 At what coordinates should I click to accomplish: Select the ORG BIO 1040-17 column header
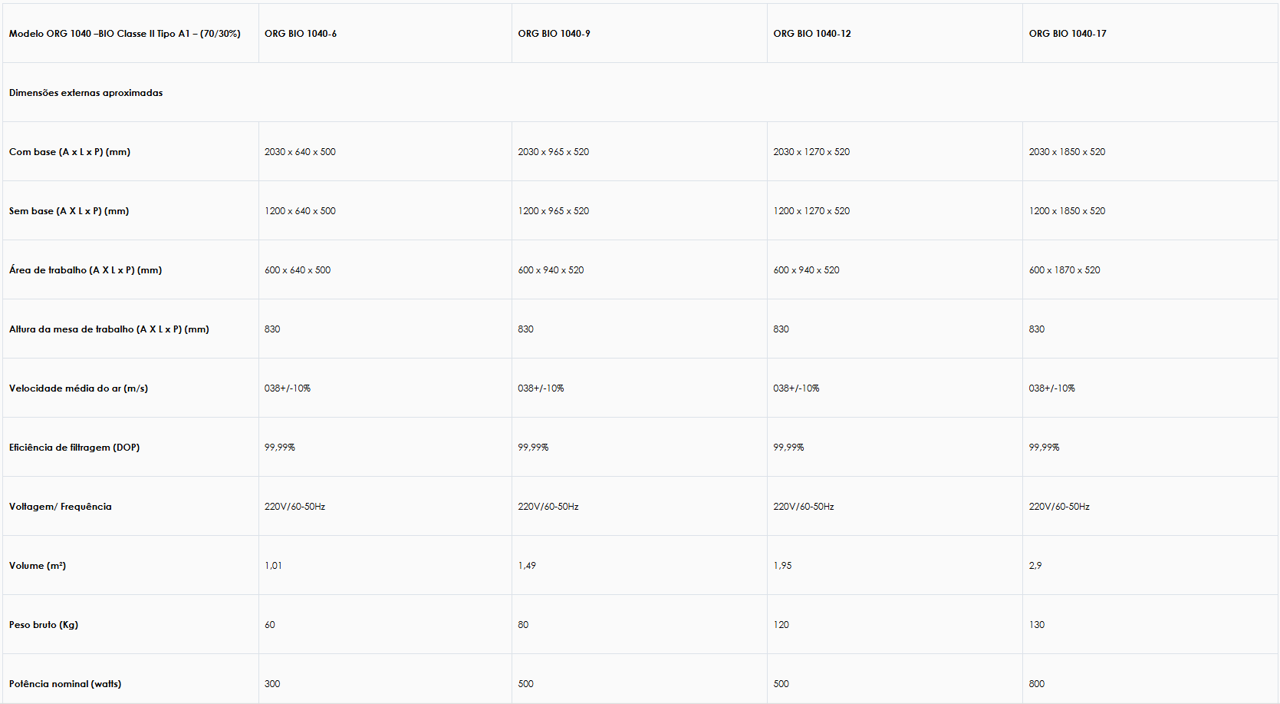tap(1067, 34)
